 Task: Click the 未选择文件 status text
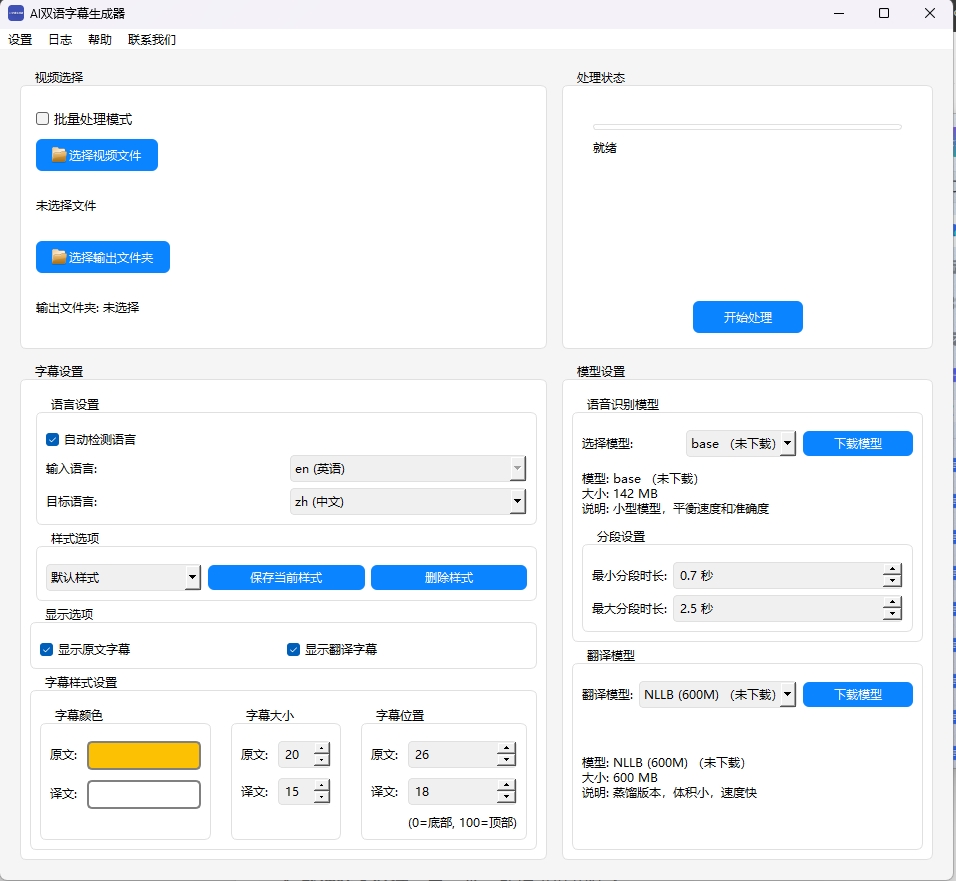(66, 205)
